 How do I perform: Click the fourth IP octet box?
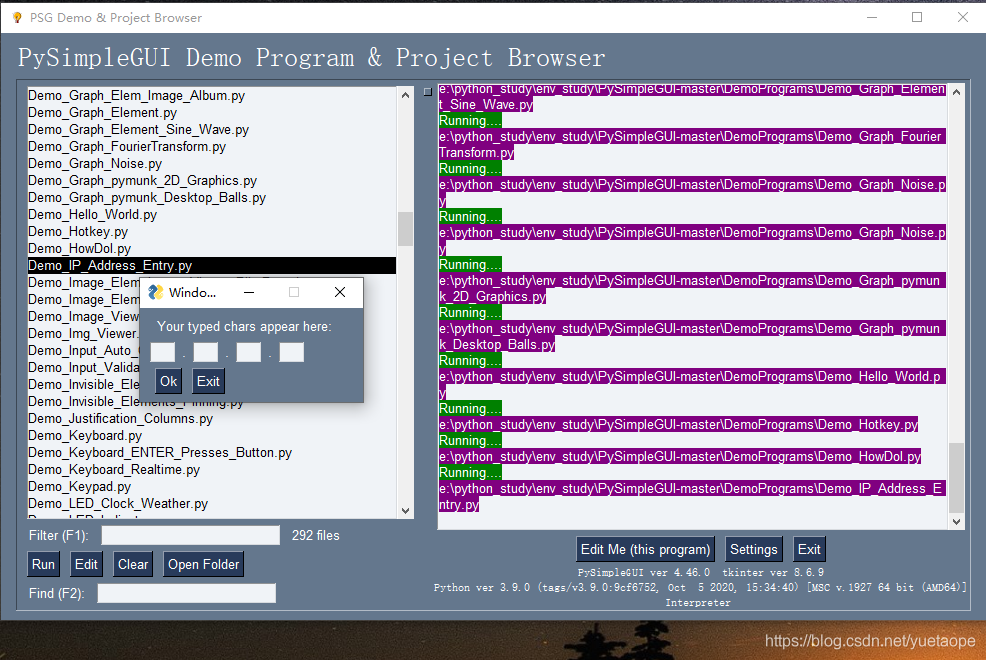[291, 352]
